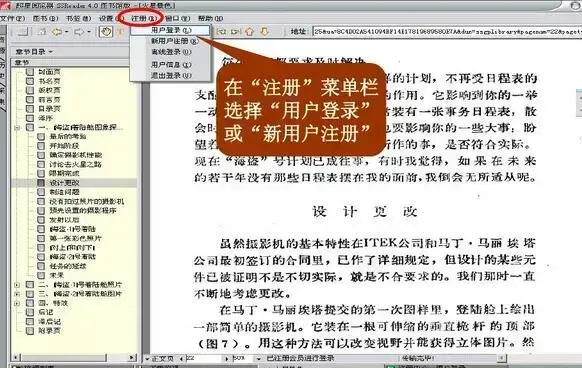Open the 章节目录 dropdown

34,52
